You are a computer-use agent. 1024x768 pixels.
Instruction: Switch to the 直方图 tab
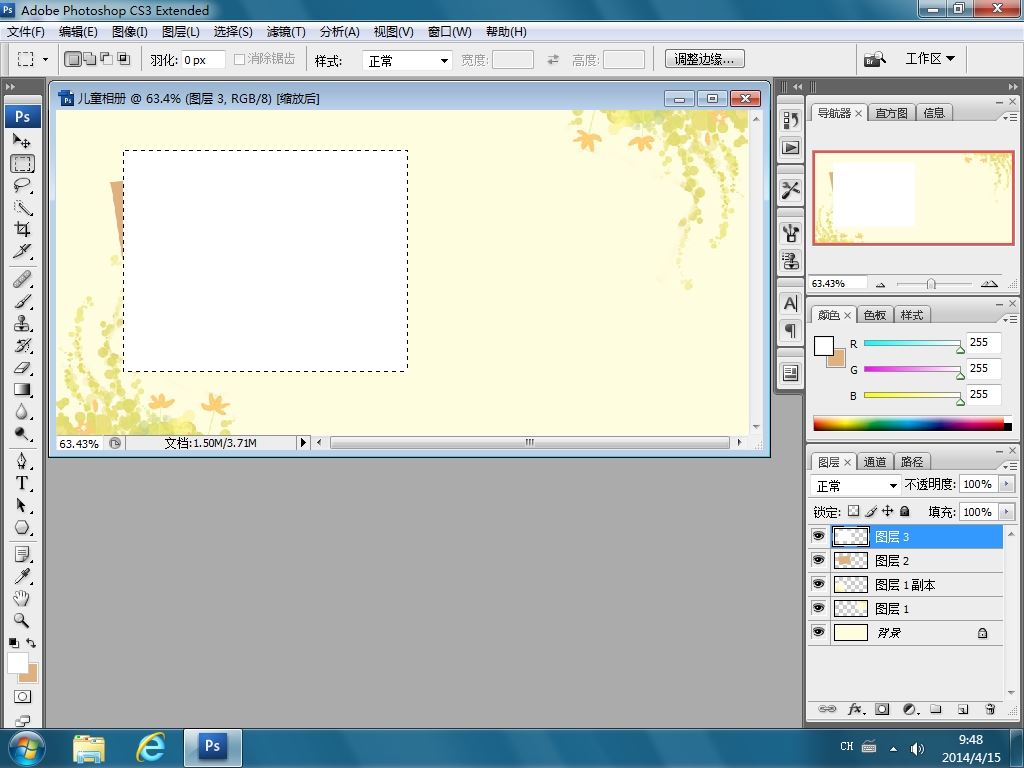[891, 113]
